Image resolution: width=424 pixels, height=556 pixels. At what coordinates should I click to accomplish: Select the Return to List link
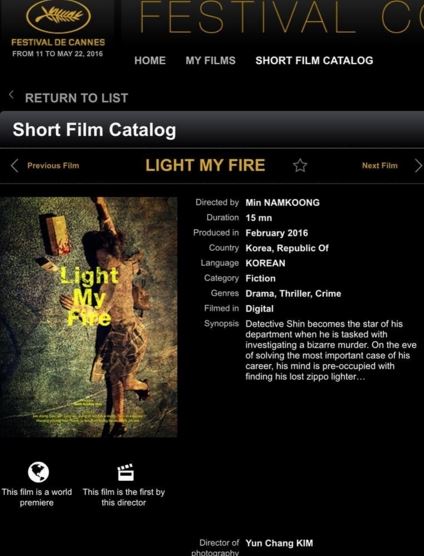pos(77,98)
